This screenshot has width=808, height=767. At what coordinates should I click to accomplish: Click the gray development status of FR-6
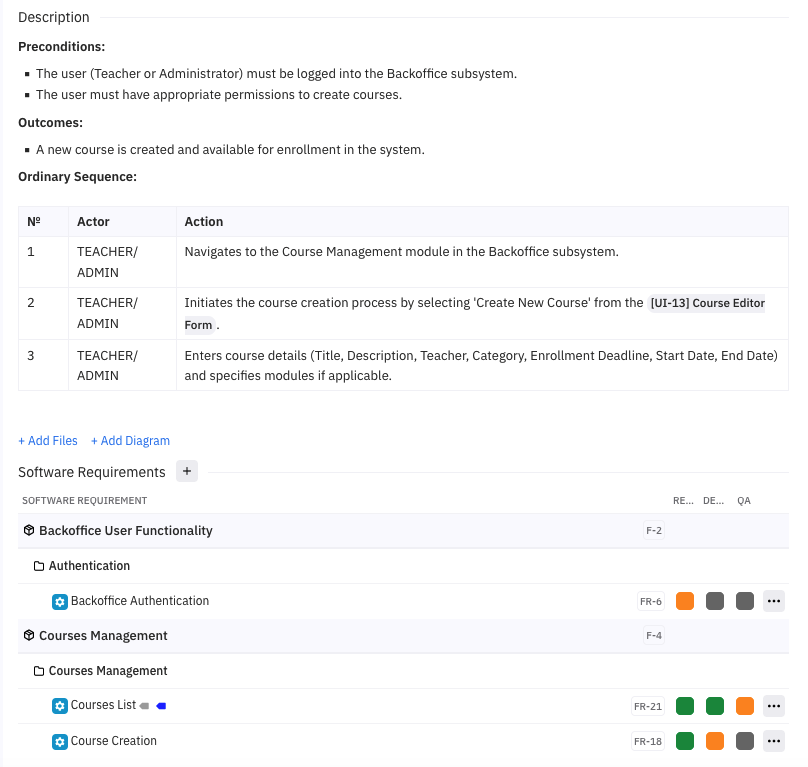point(715,601)
